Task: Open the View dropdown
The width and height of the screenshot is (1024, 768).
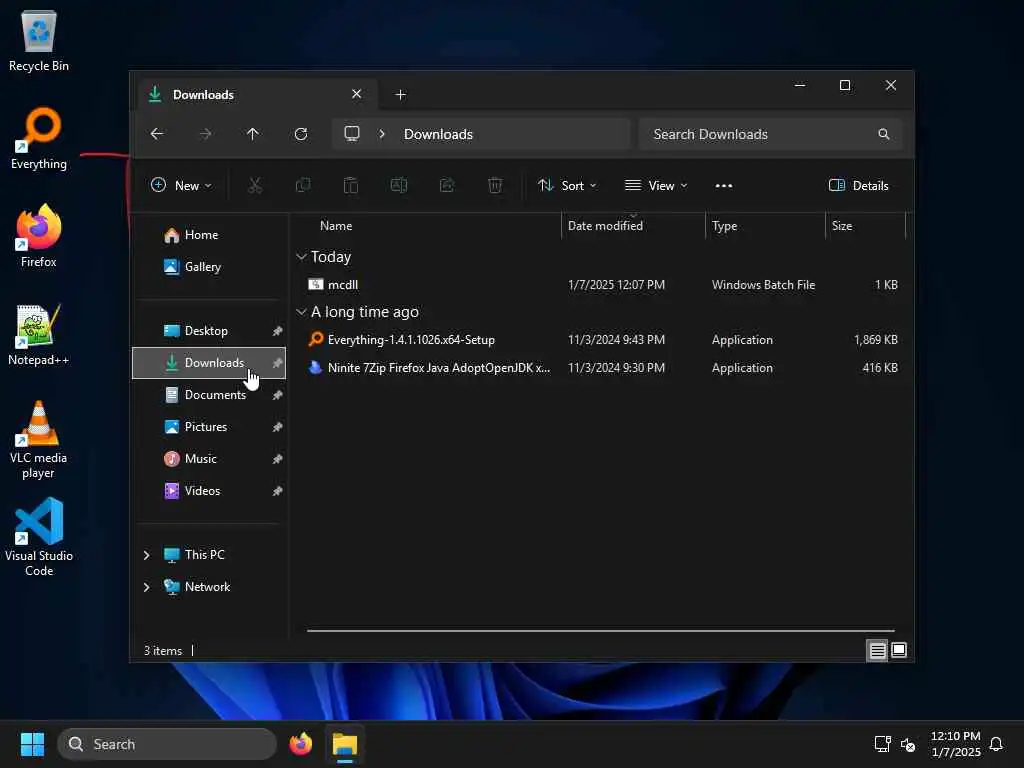Action: pos(656,185)
